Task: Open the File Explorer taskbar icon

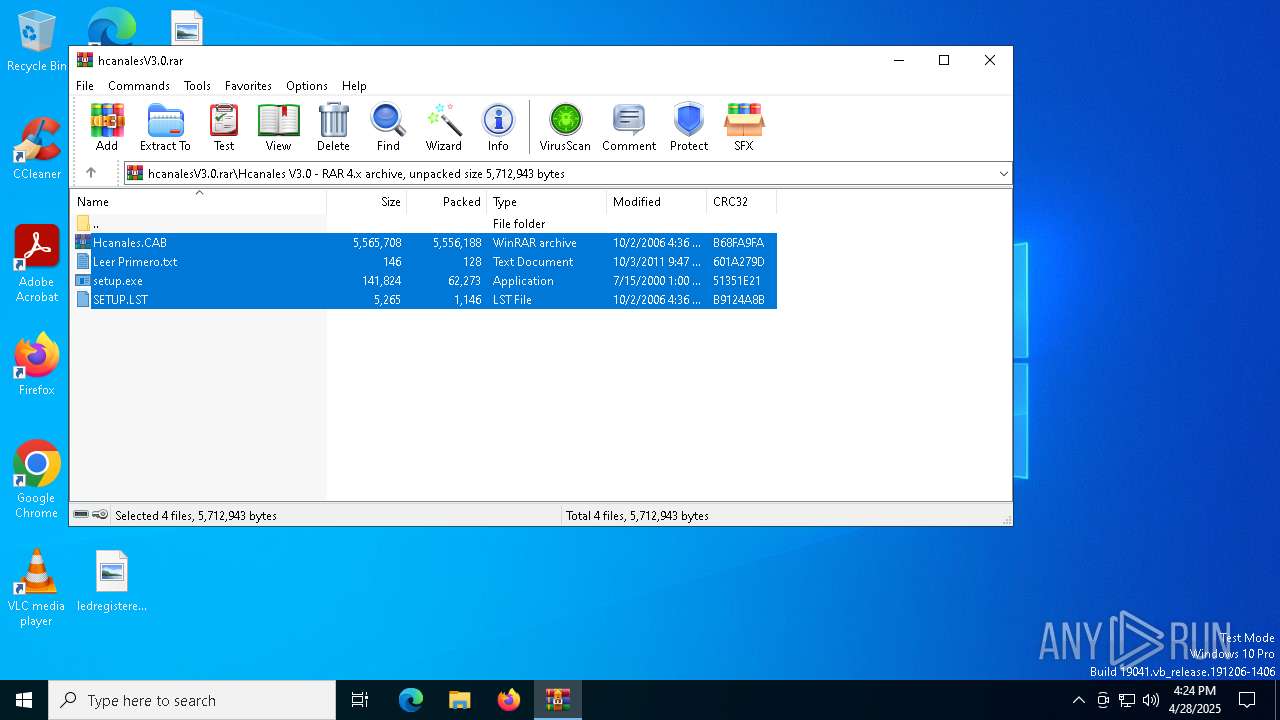Action: click(460, 700)
